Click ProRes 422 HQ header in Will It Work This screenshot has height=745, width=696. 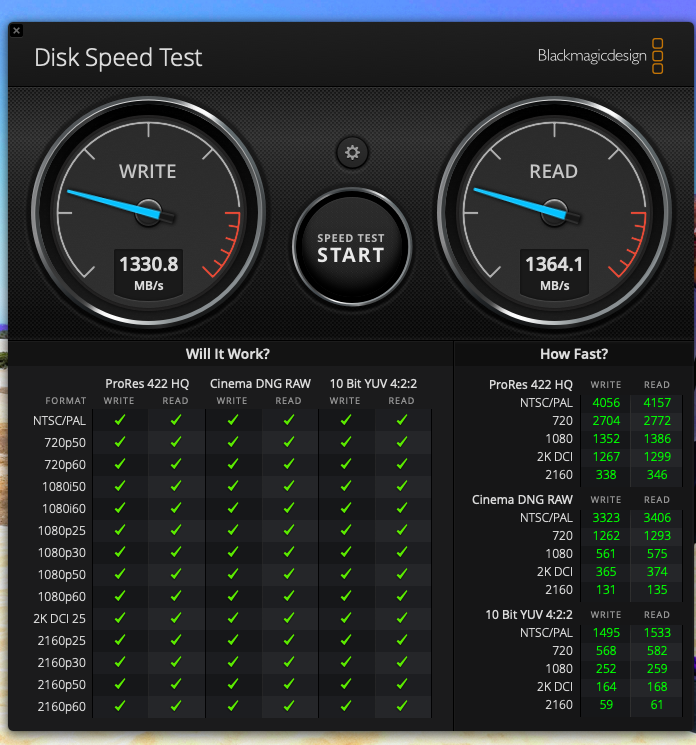click(x=147, y=383)
